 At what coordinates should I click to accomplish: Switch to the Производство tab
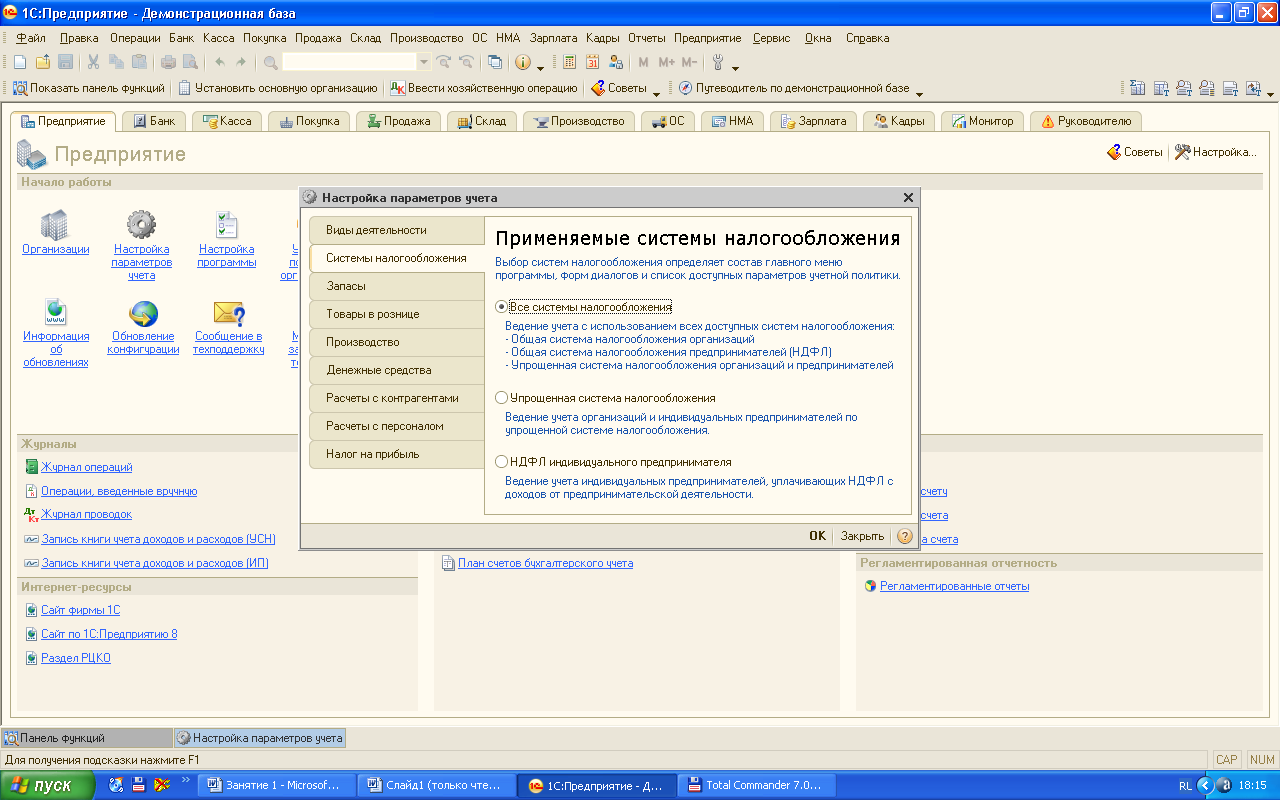pos(580,121)
